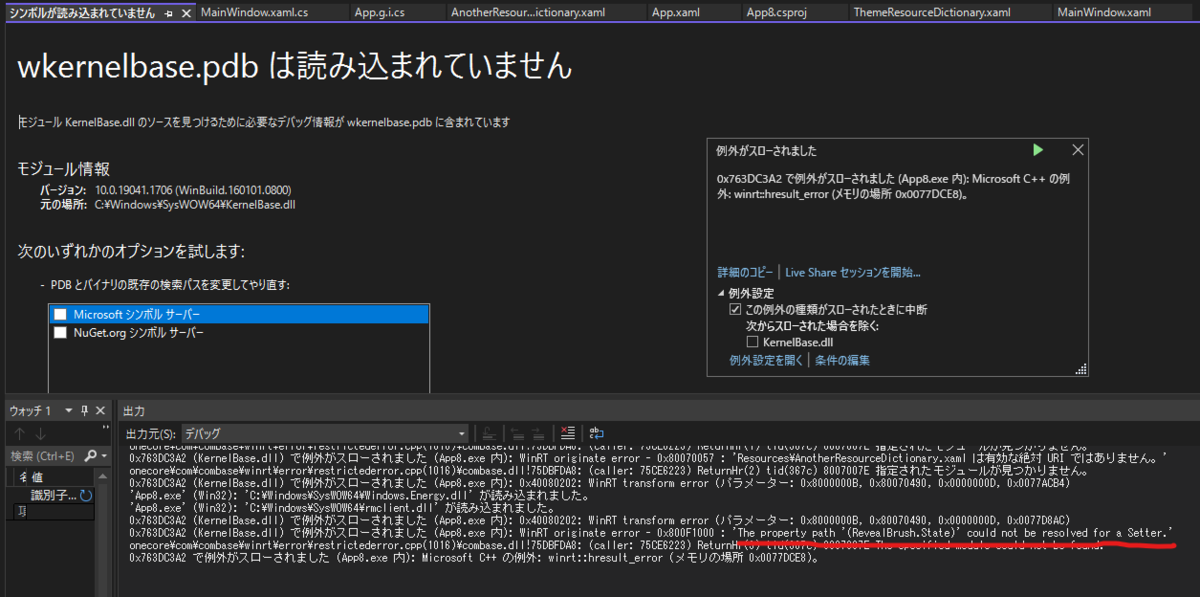Toggle auto-hide pin on ウォッチ 1 panel
The width and height of the screenshot is (1200, 597).
pos(85,411)
